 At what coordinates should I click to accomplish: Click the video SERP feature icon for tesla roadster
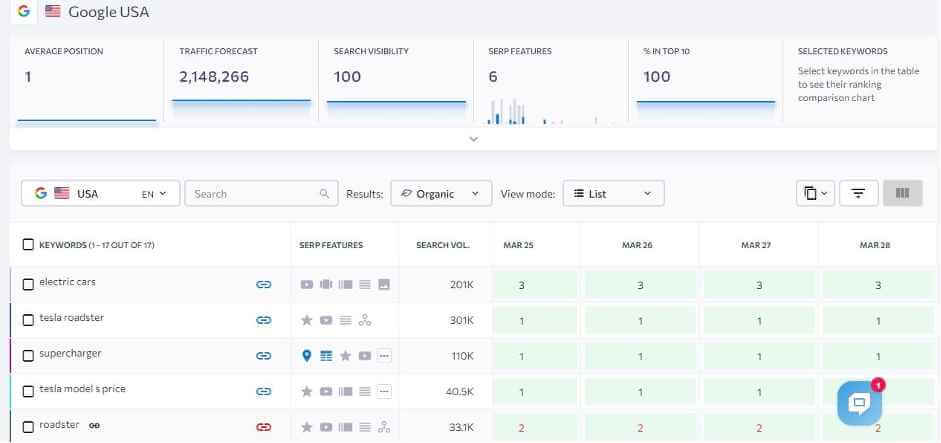[x=326, y=321]
